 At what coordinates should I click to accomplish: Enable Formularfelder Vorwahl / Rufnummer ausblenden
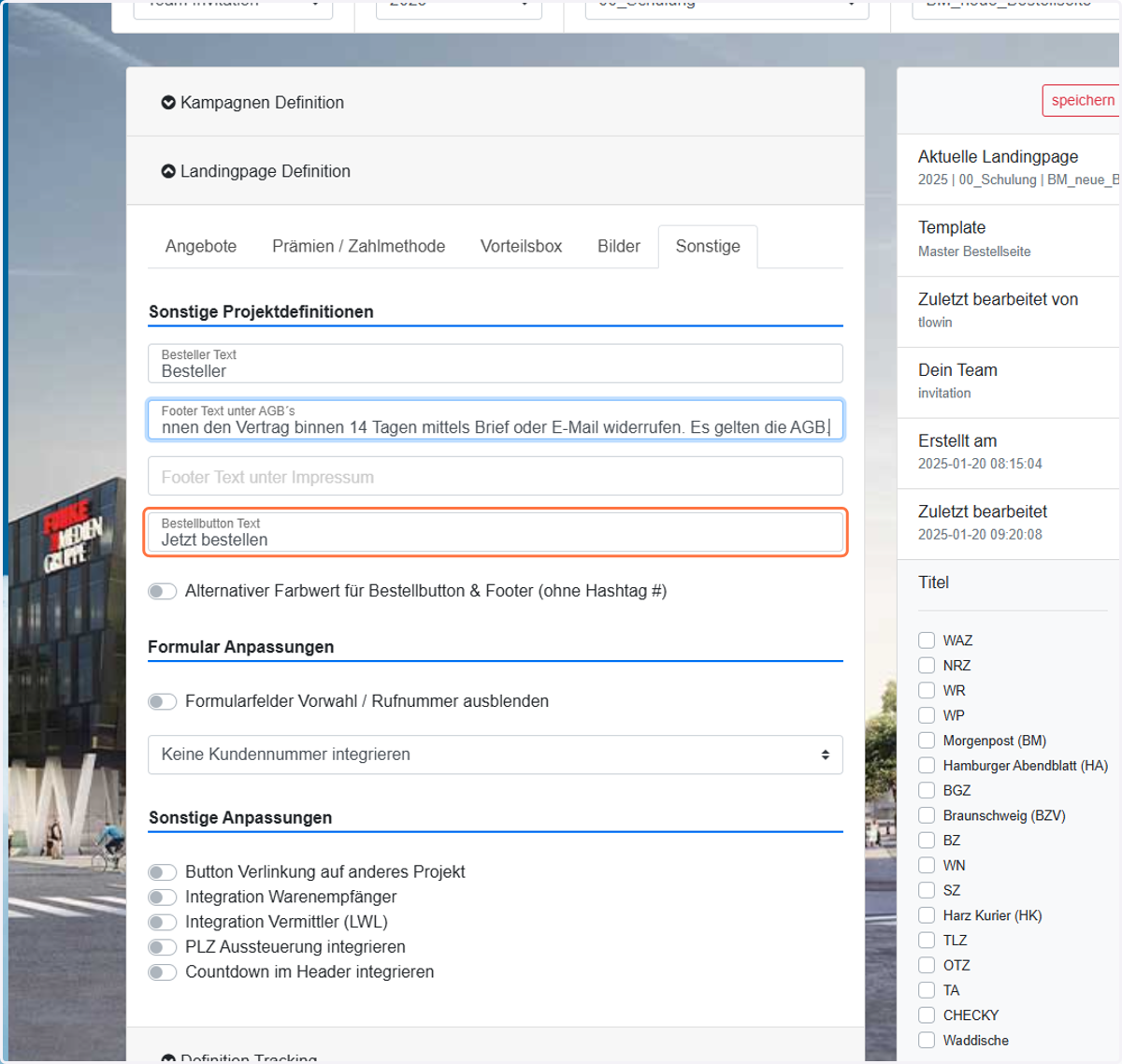[163, 701]
